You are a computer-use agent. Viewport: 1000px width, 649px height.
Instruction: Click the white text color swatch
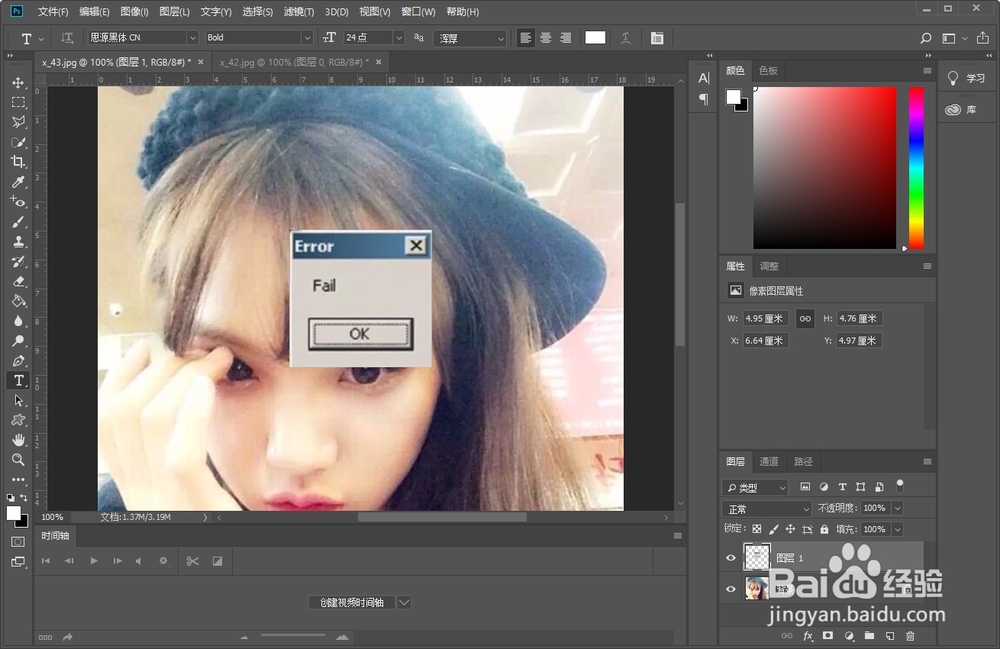595,38
